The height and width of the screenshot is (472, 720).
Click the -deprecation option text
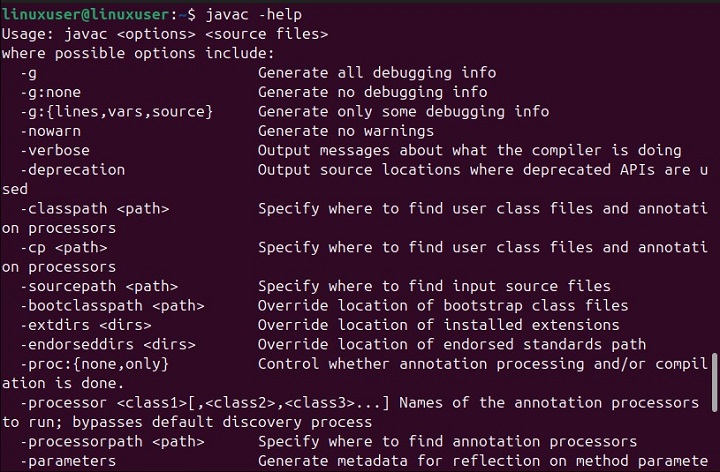click(72, 169)
